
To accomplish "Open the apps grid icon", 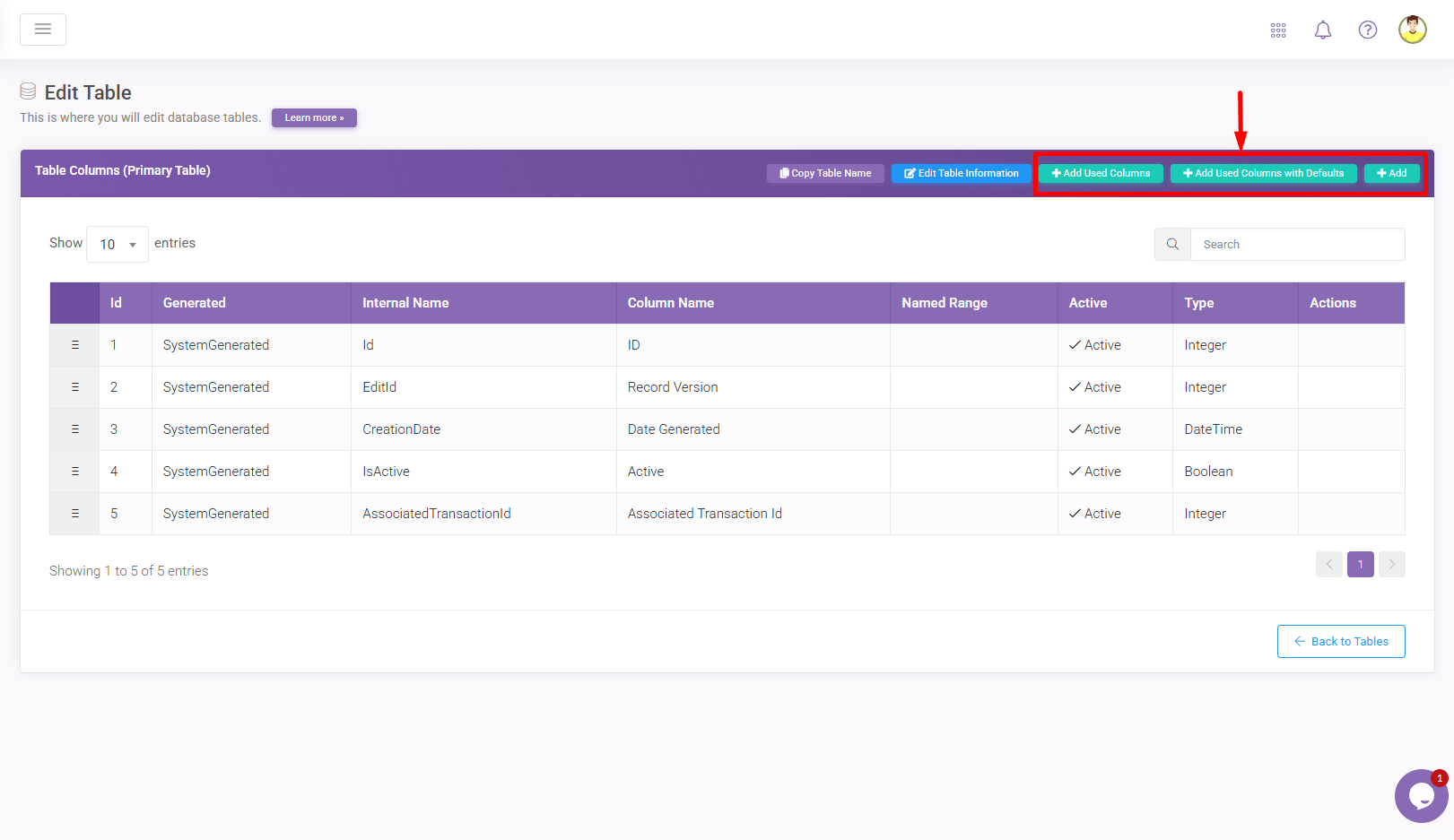I will pyautogui.click(x=1278, y=30).
